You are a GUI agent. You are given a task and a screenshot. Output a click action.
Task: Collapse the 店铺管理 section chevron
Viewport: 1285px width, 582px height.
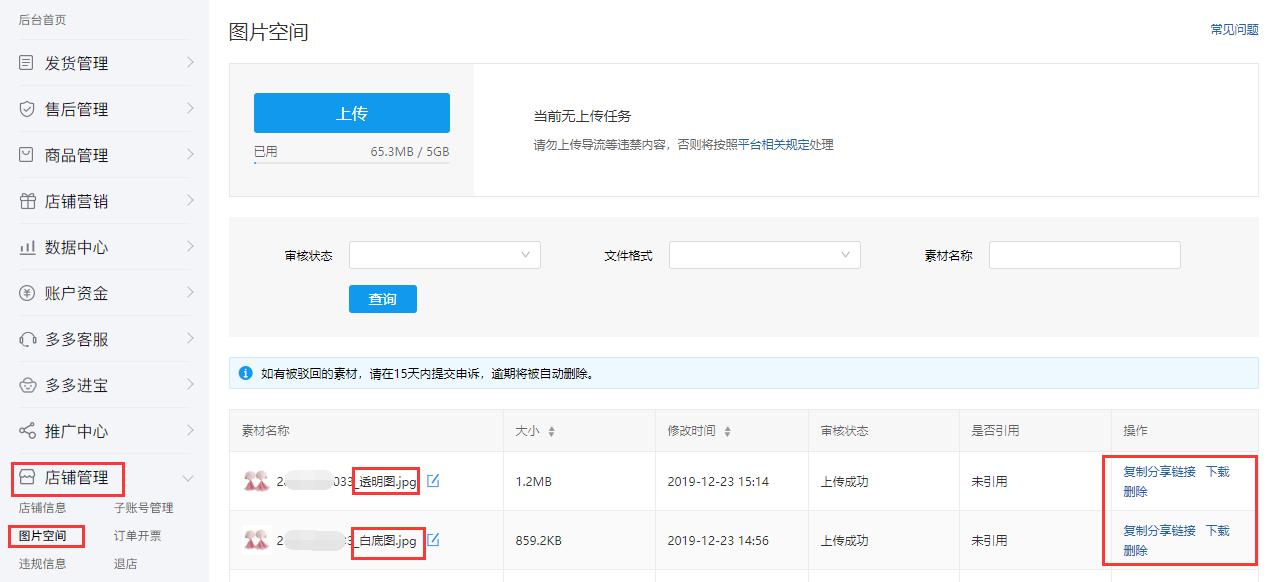tap(185, 478)
